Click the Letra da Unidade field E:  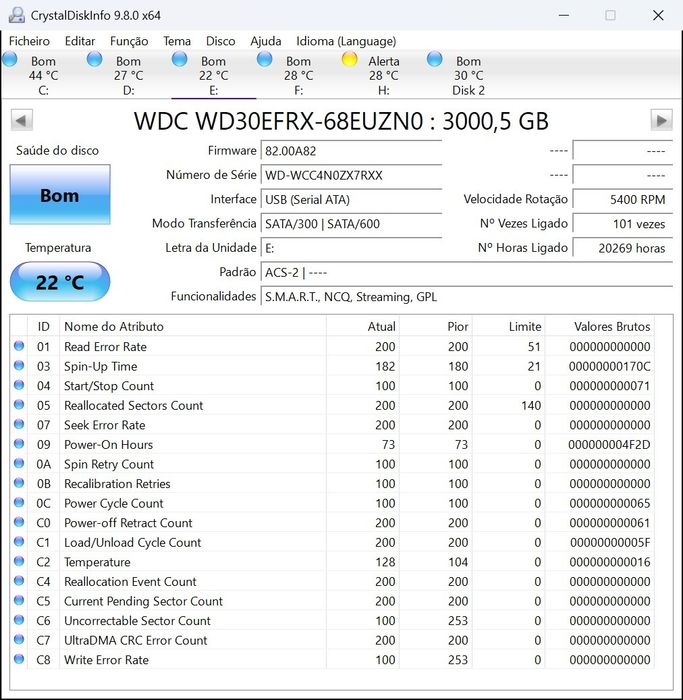click(x=351, y=248)
